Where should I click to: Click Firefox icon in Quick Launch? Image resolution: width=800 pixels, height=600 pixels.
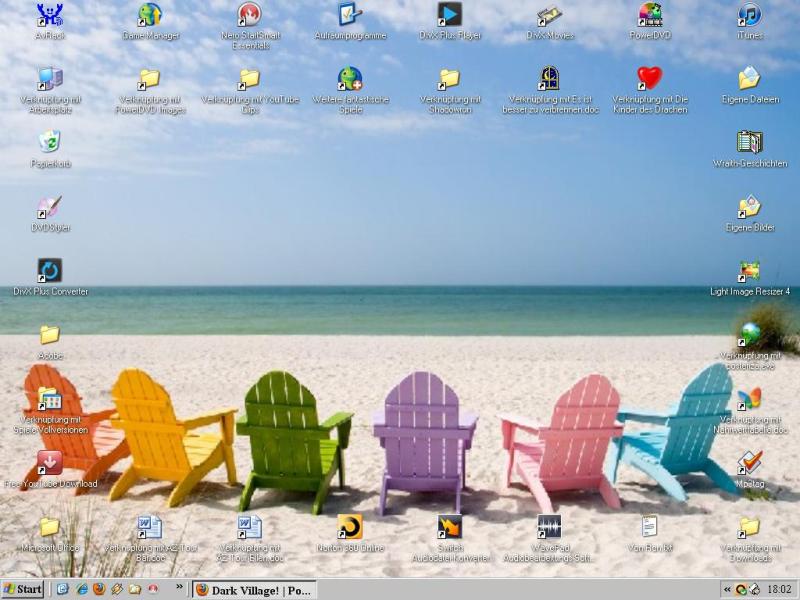pyautogui.click(x=98, y=589)
